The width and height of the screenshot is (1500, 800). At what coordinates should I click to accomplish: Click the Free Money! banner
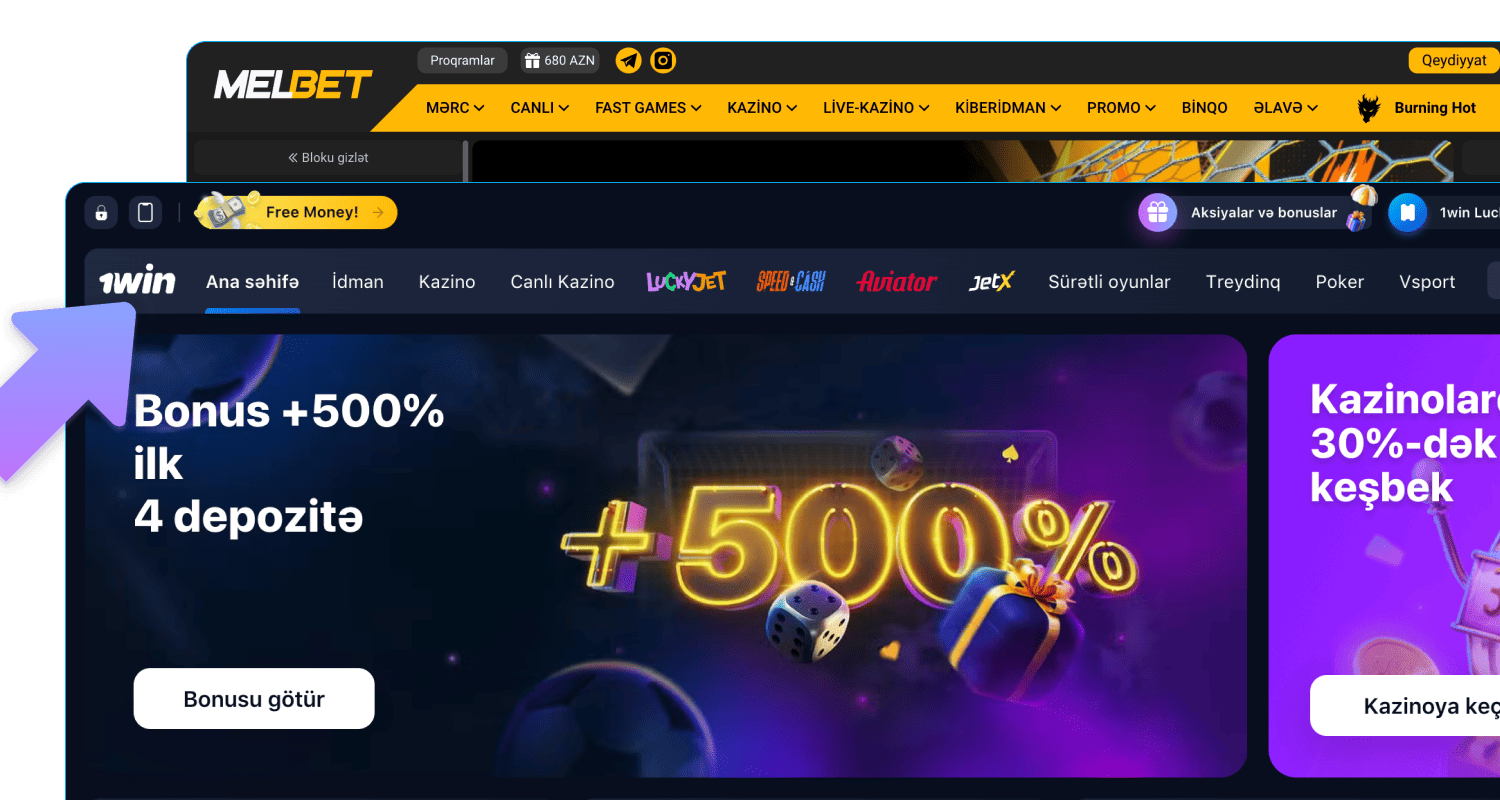(297, 212)
